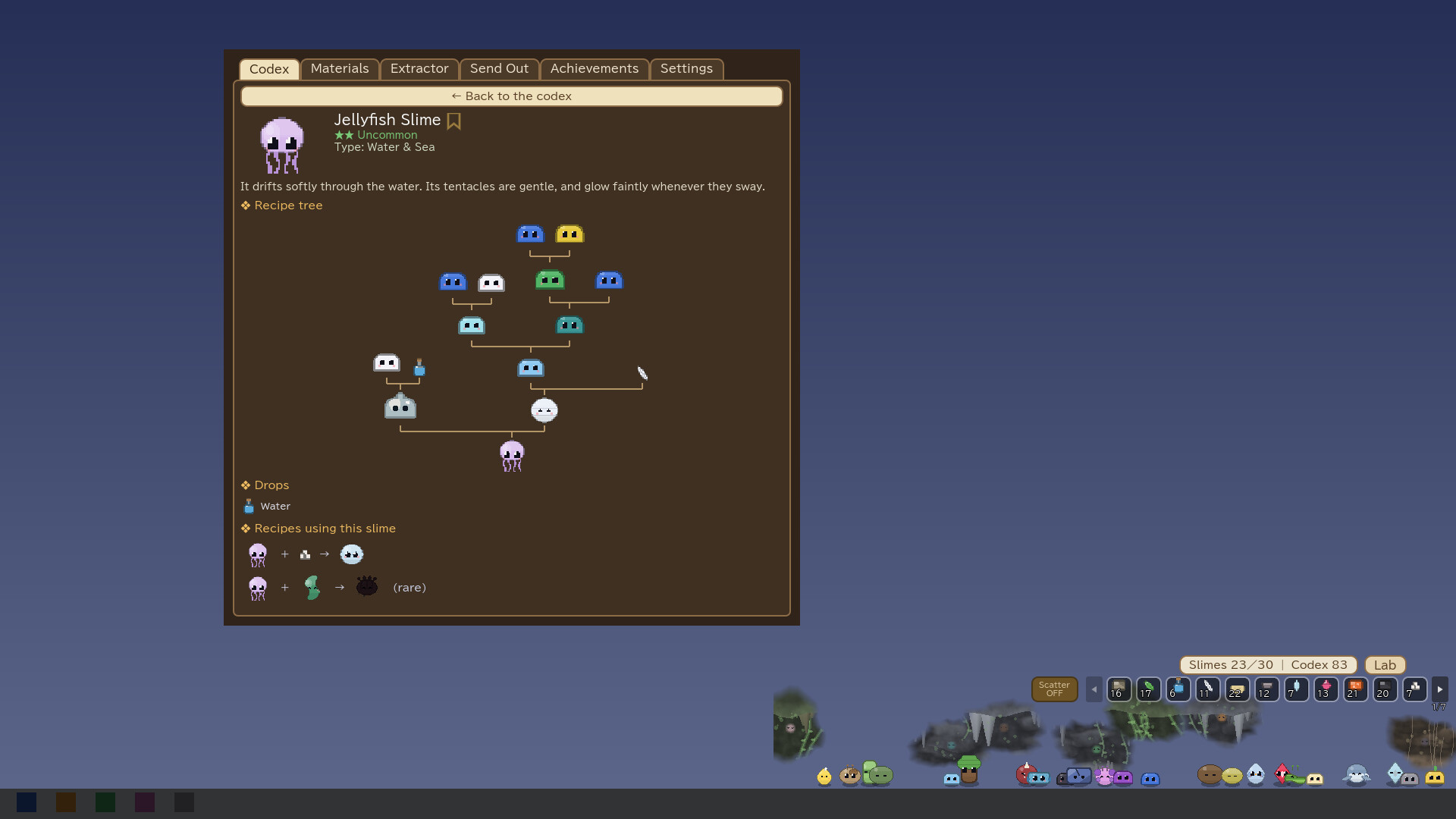This screenshot has width=1456, height=819.
Task: Click the green seaweed ingredient in rare recipe
Action: point(312,587)
